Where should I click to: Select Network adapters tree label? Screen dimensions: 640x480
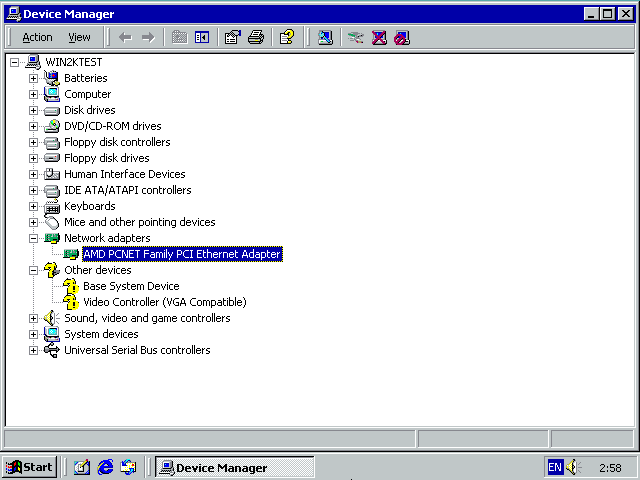107,238
